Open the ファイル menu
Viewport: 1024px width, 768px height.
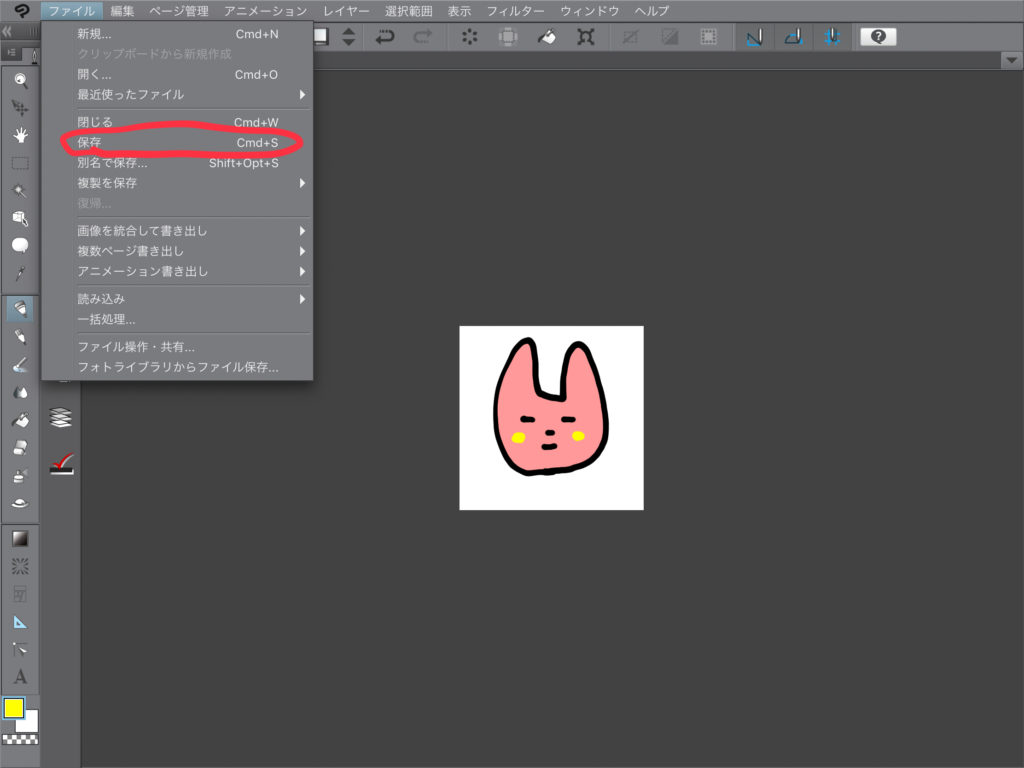click(72, 10)
